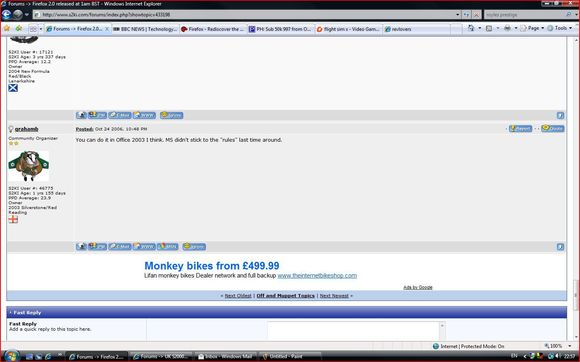The image size is (580, 362).
Task: Click the browser search box
Action: point(524,15)
